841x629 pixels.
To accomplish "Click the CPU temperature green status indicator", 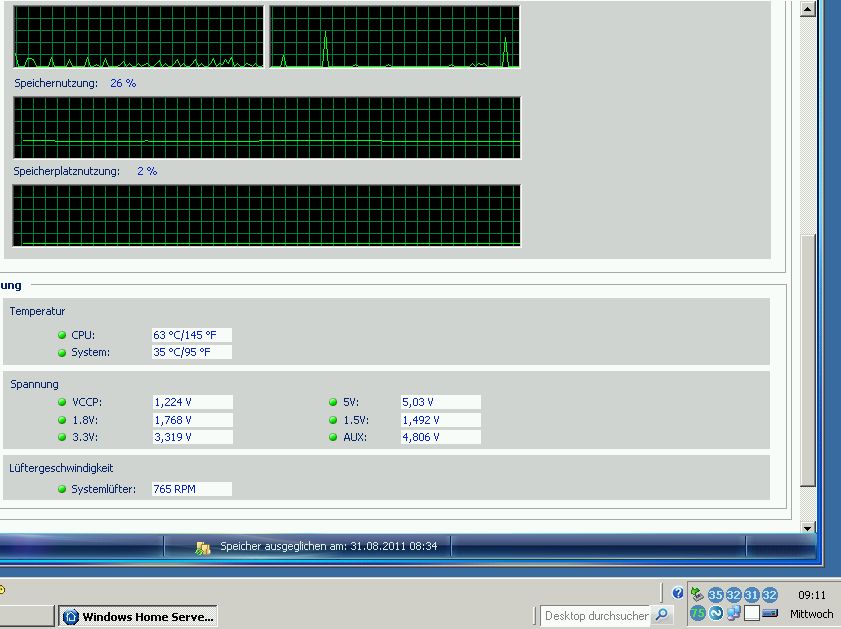I will click(62, 335).
